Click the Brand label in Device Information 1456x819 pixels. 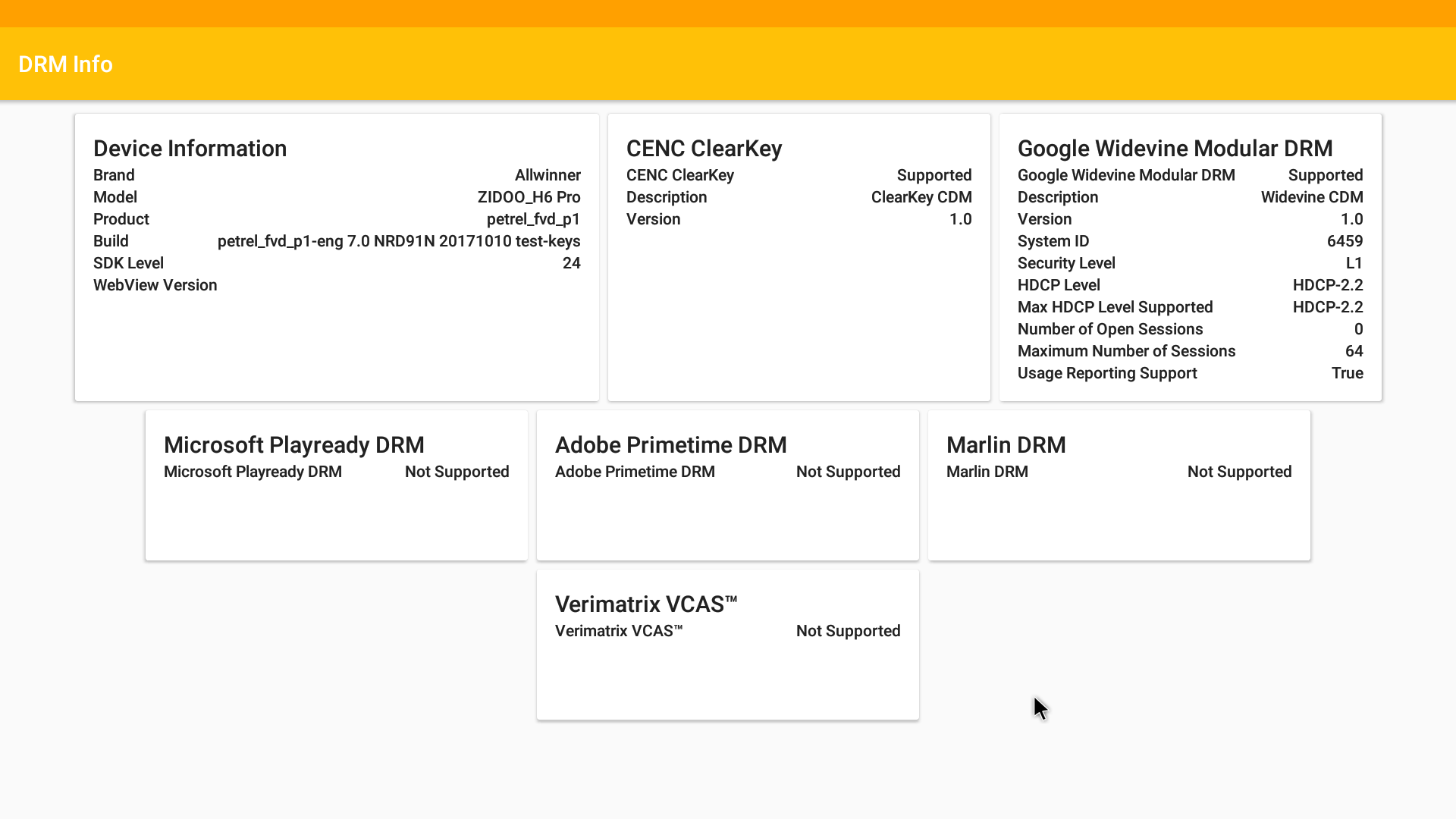[114, 175]
